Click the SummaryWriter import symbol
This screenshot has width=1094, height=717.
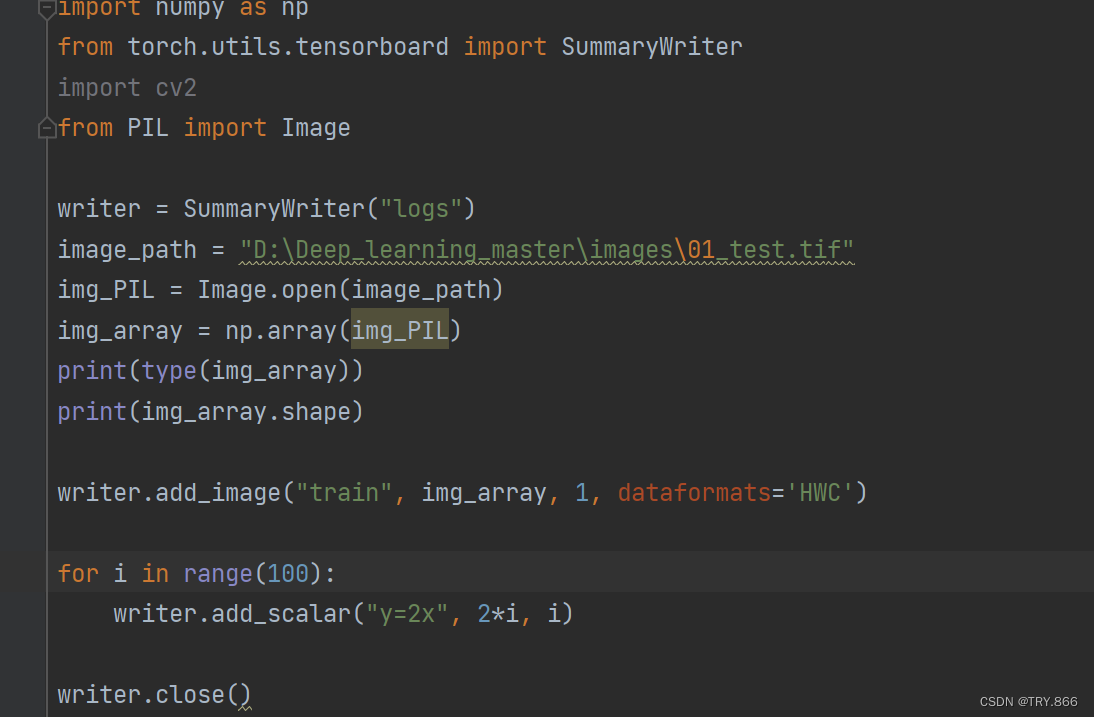(x=651, y=46)
